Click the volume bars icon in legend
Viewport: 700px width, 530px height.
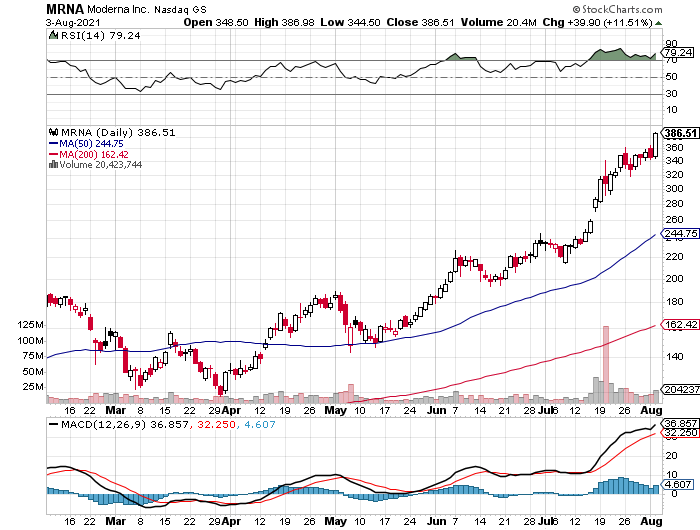tap(53, 165)
